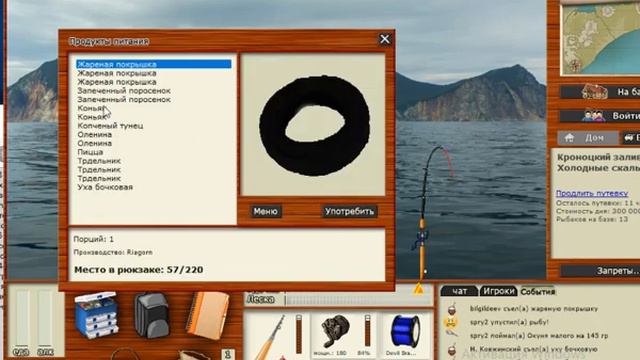
Task: Click event text bilgildeev съел(а) жареную покрышку
Action: click(533, 309)
